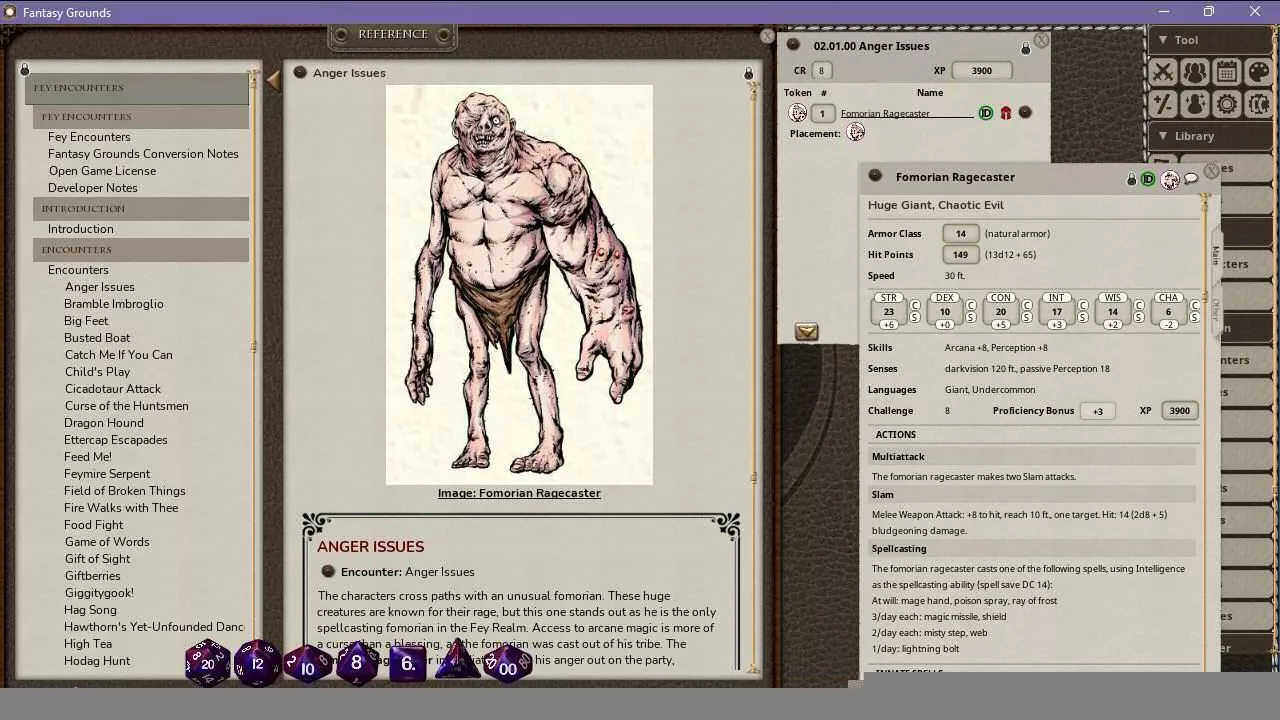The height and width of the screenshot is (720, 1280).
Task: Open the Colors palette tool icon
Action: (1259, 72)
